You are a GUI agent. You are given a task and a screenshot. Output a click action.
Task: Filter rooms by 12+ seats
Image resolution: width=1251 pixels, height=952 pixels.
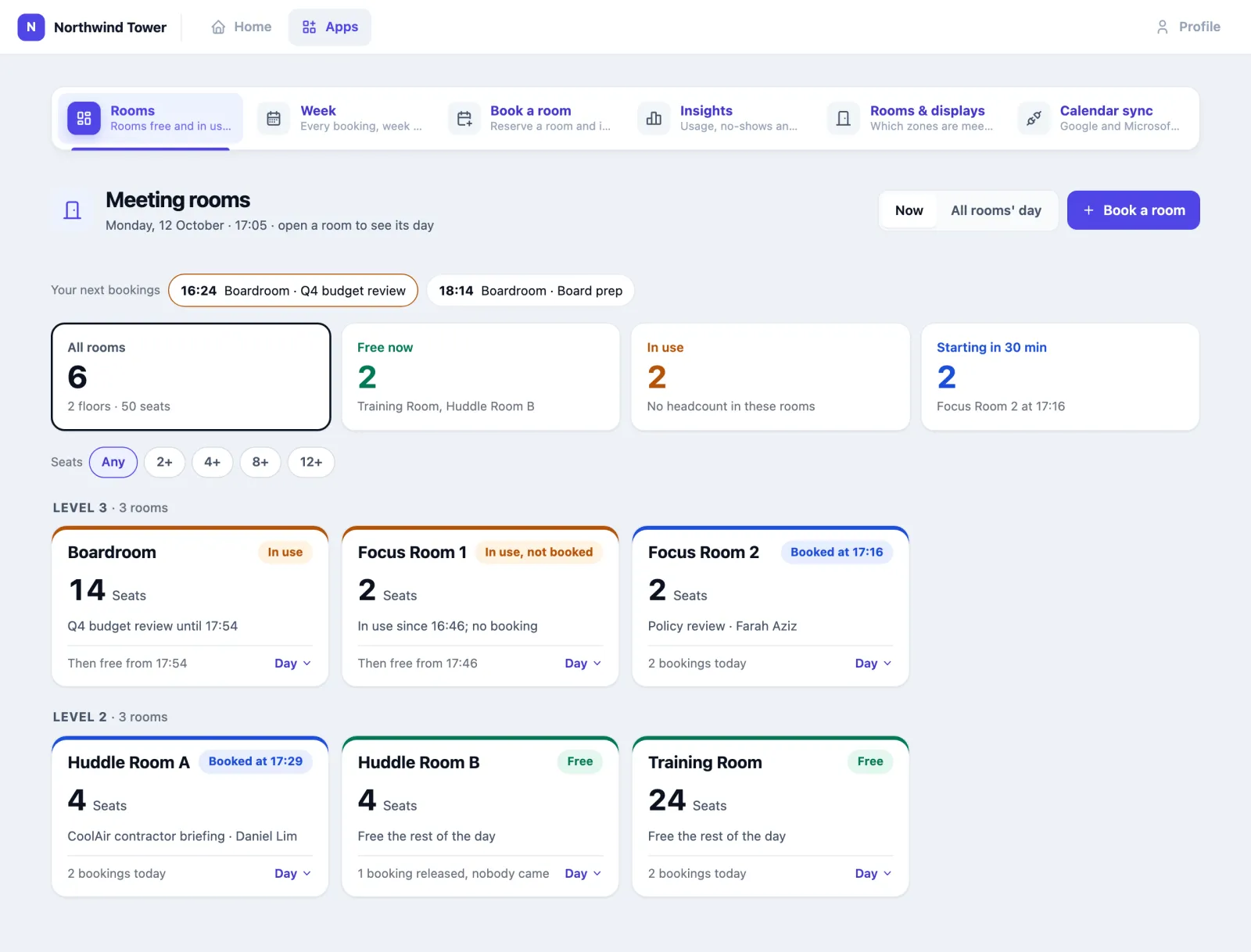click(311, 462)
